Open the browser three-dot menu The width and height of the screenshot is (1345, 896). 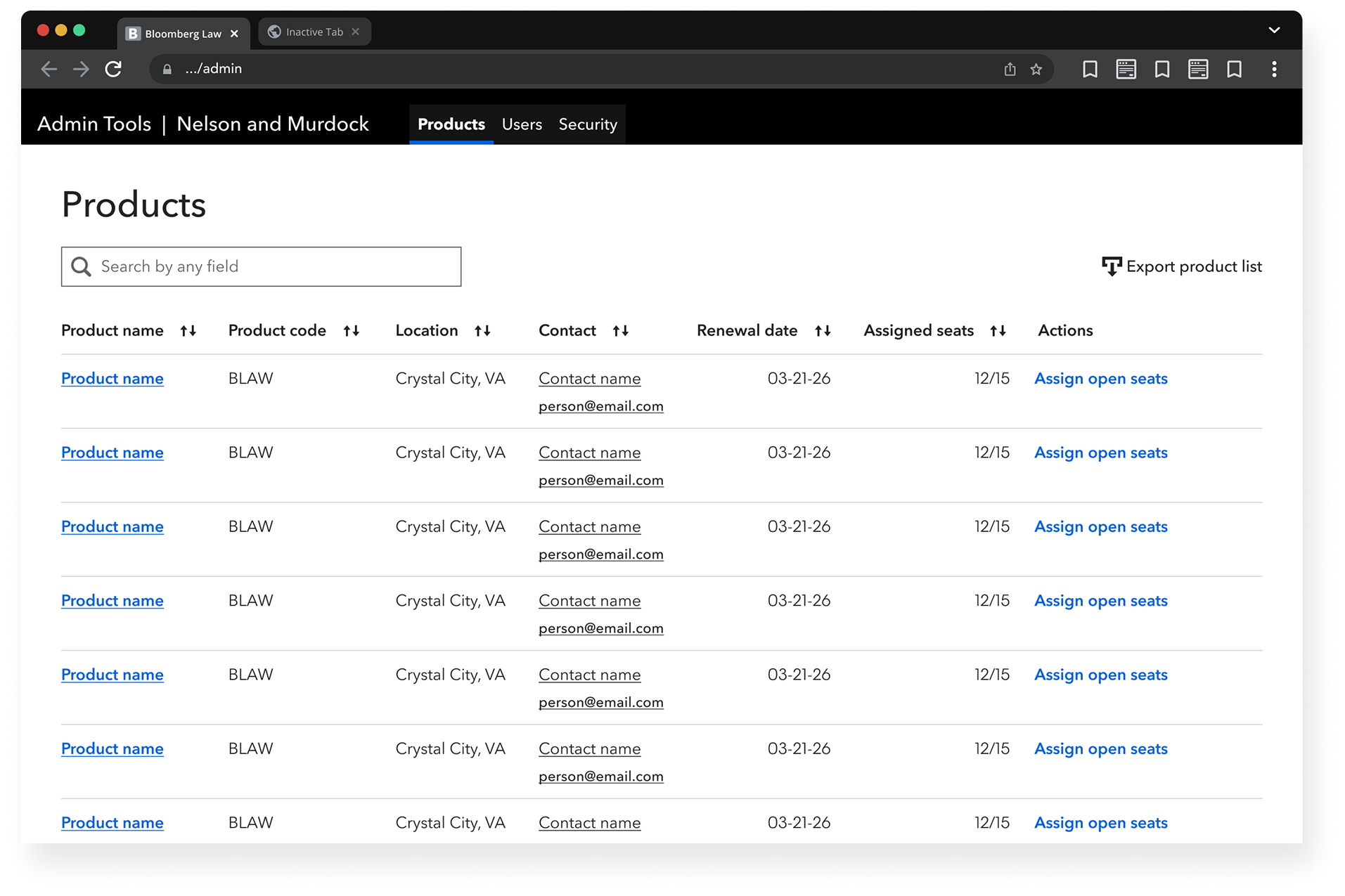point(1274,69)
